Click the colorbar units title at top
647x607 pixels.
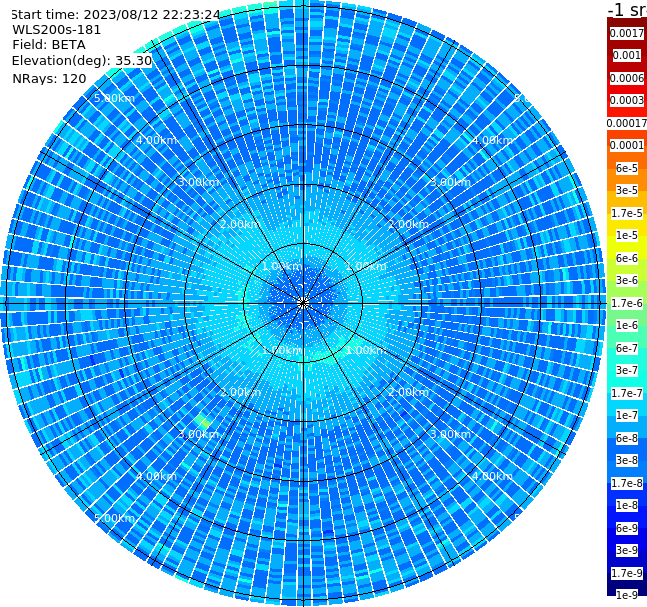(x=627, y=10)
